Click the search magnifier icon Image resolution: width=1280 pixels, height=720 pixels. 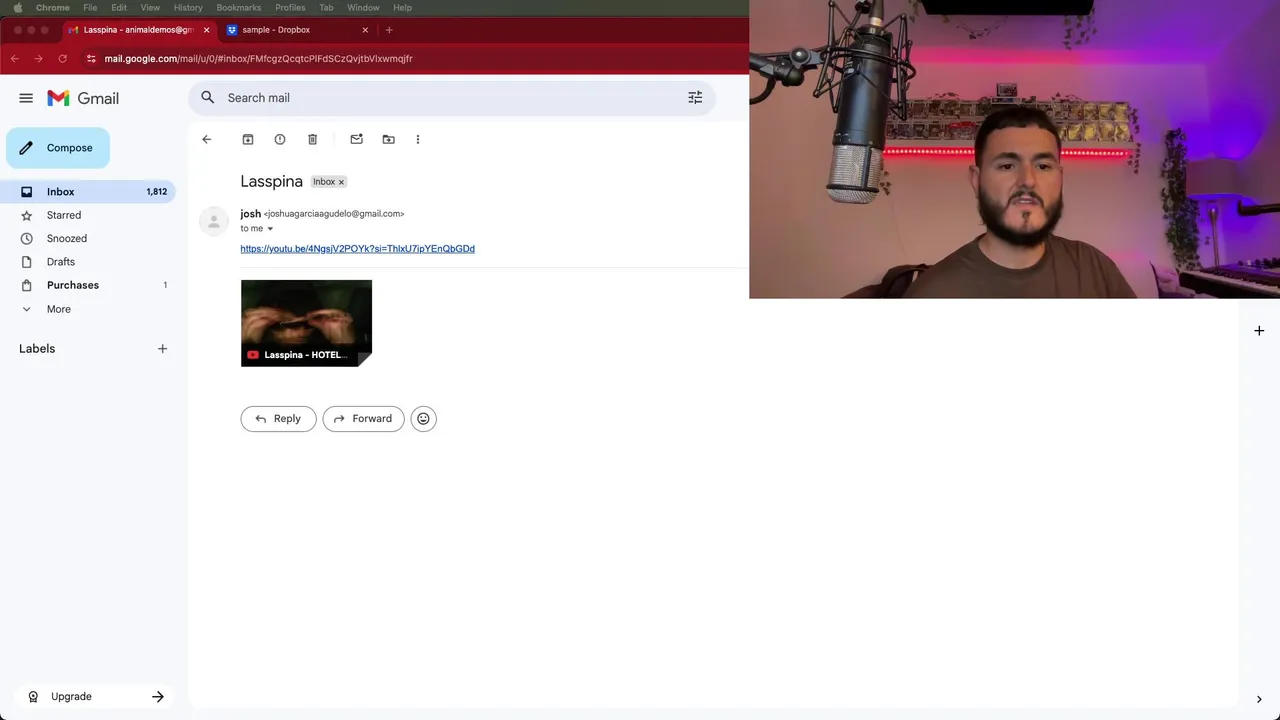click(x=207, y=97)
